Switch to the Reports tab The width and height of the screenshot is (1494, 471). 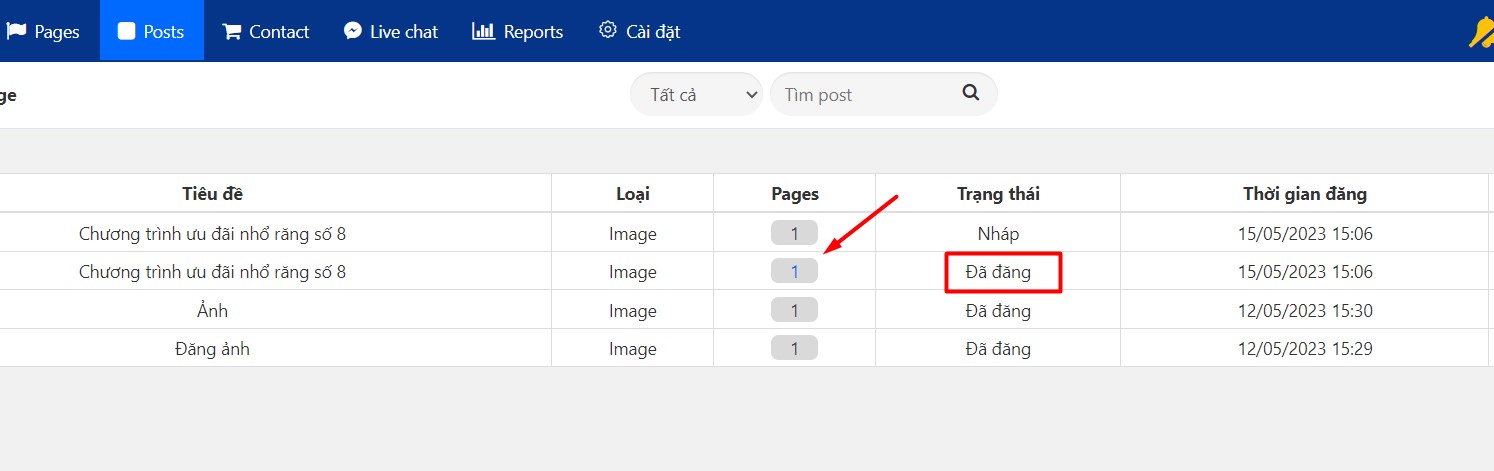pyautogui.click(x=518, y=31)
